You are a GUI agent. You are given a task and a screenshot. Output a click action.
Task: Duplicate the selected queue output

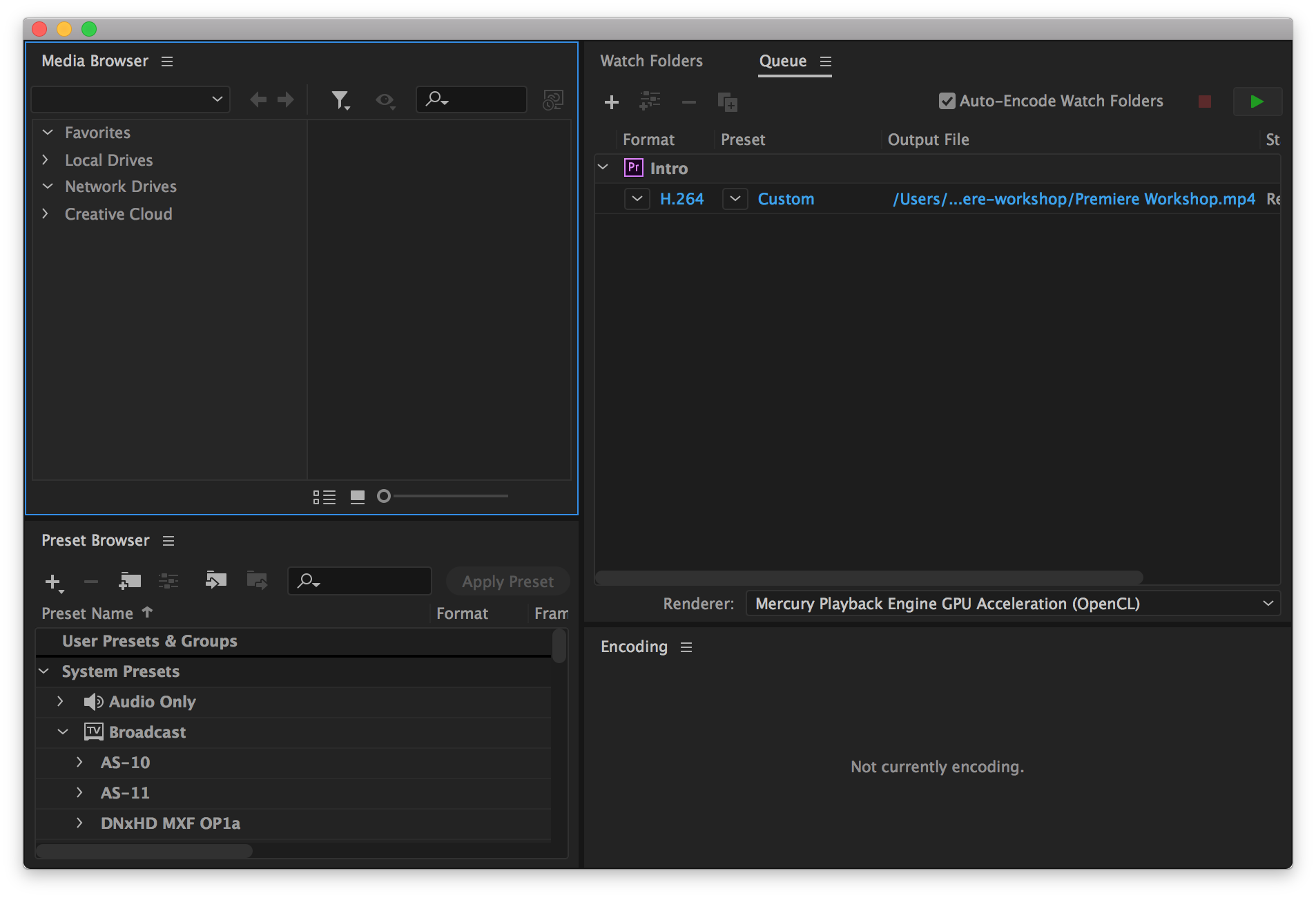pyautogui.click(x=727, y=102)
